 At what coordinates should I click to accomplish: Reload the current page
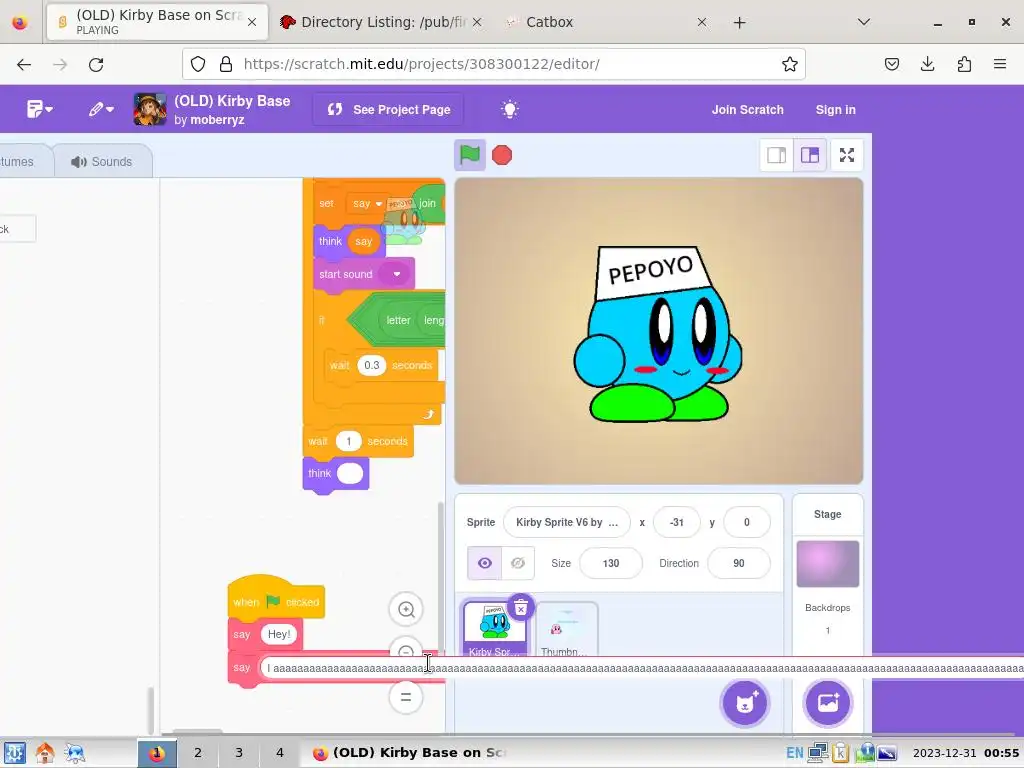[x=96, y=64]
